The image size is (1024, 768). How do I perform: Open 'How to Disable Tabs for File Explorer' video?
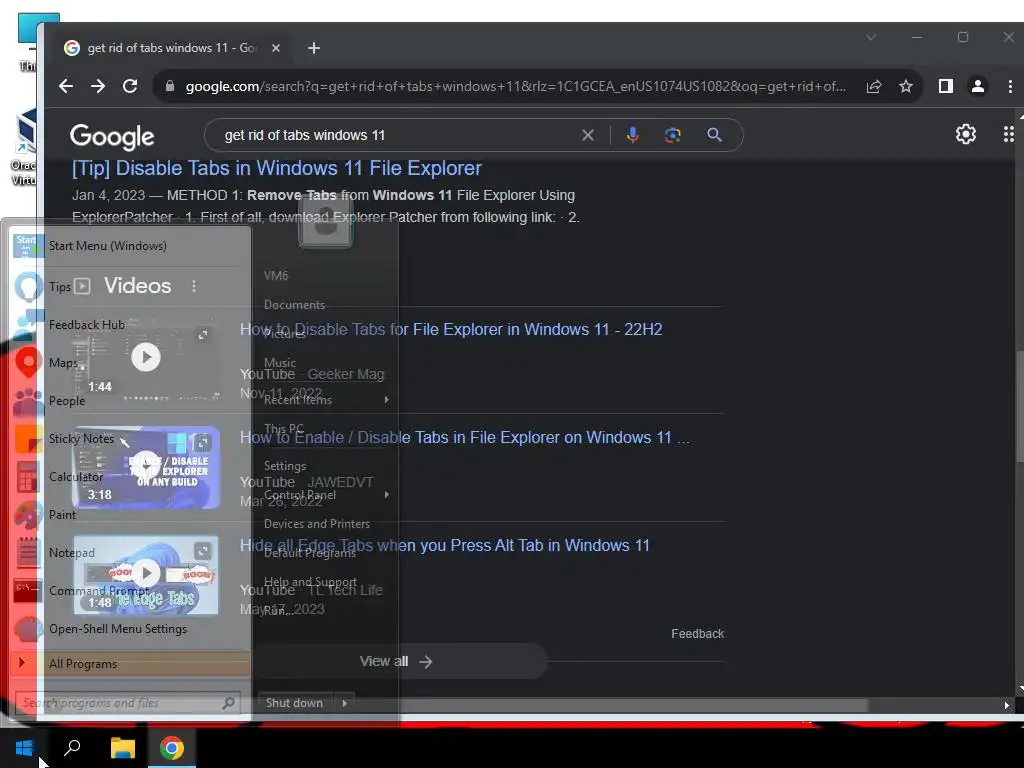point(451,329)
